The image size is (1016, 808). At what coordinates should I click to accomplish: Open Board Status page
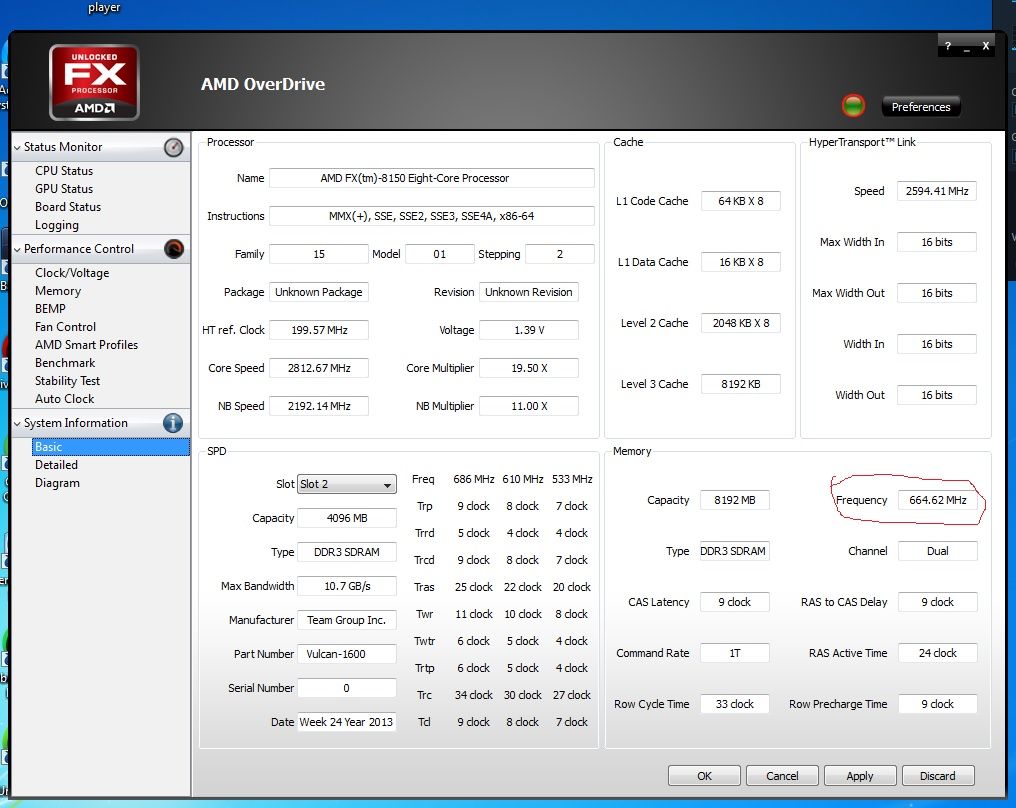click(68, 207)
